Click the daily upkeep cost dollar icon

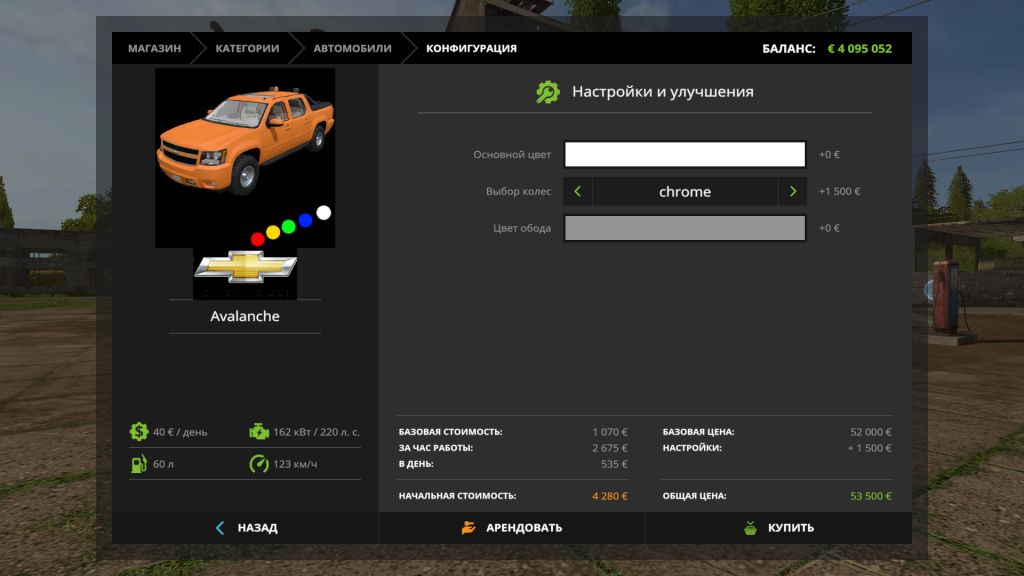click(x=138, y=432)
